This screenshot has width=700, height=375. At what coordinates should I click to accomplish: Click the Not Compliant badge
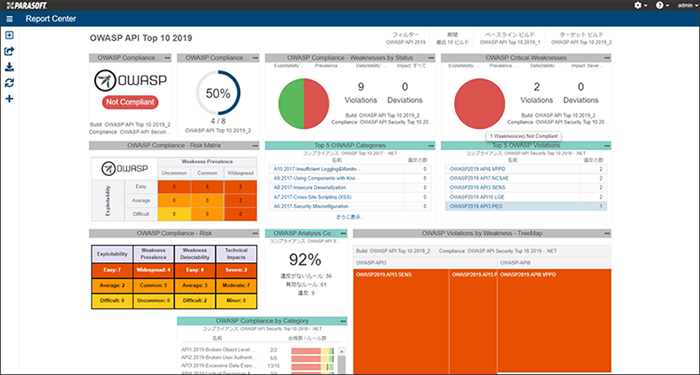(x=130, y=102)
